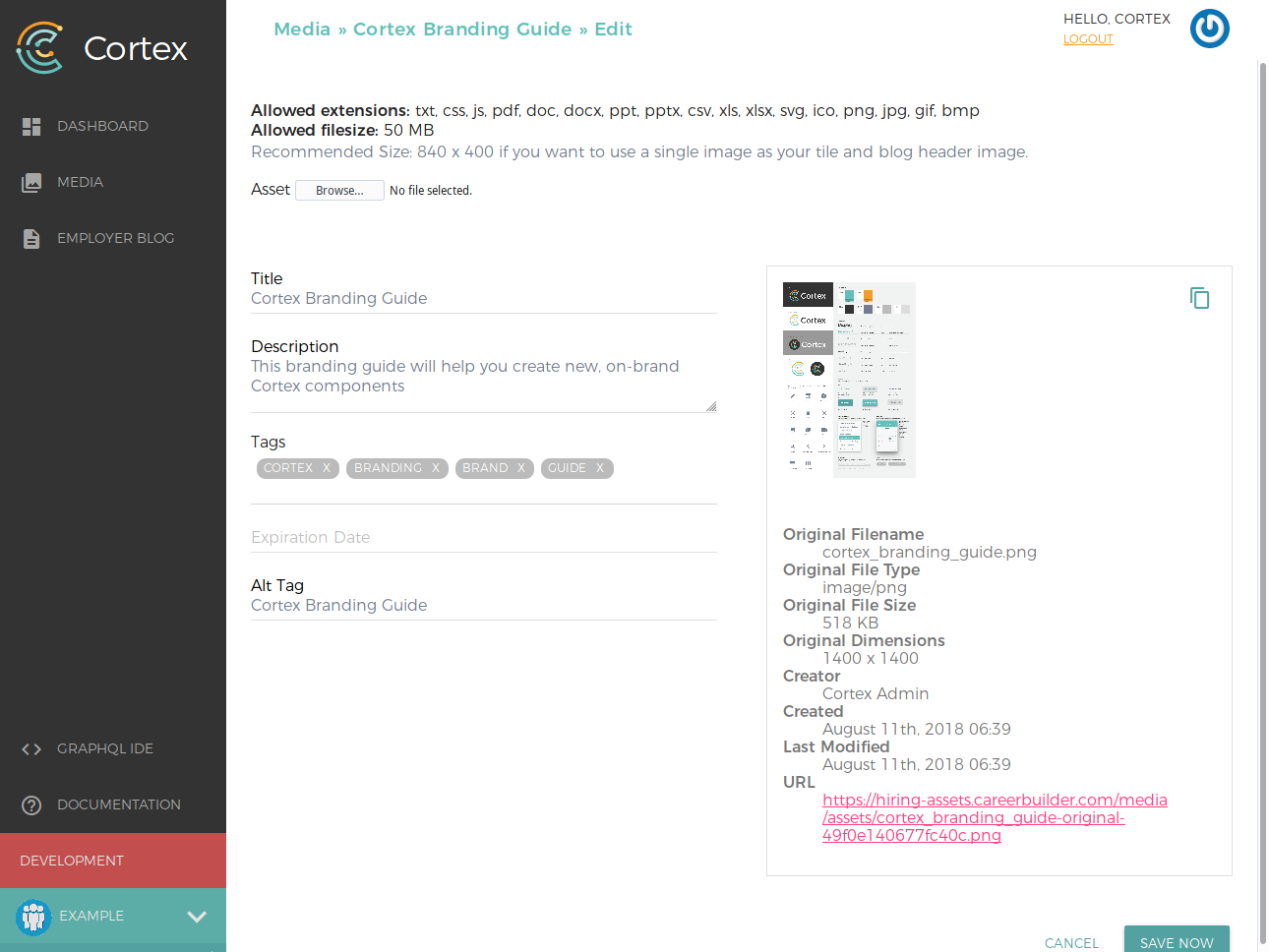Viewport: 1269px width, 952px height.
Task: Click the Media image icon in the sidebar
Action: point(30,181)
